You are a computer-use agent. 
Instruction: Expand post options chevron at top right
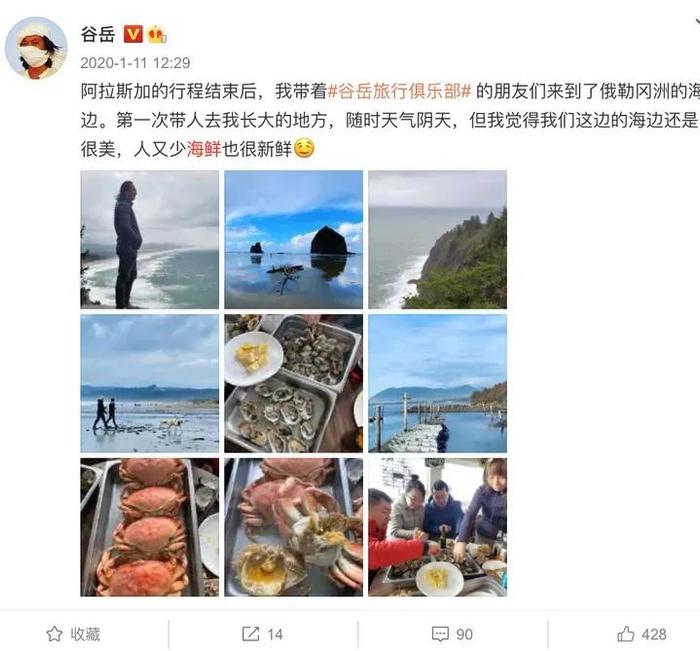[x=696, y=21]
